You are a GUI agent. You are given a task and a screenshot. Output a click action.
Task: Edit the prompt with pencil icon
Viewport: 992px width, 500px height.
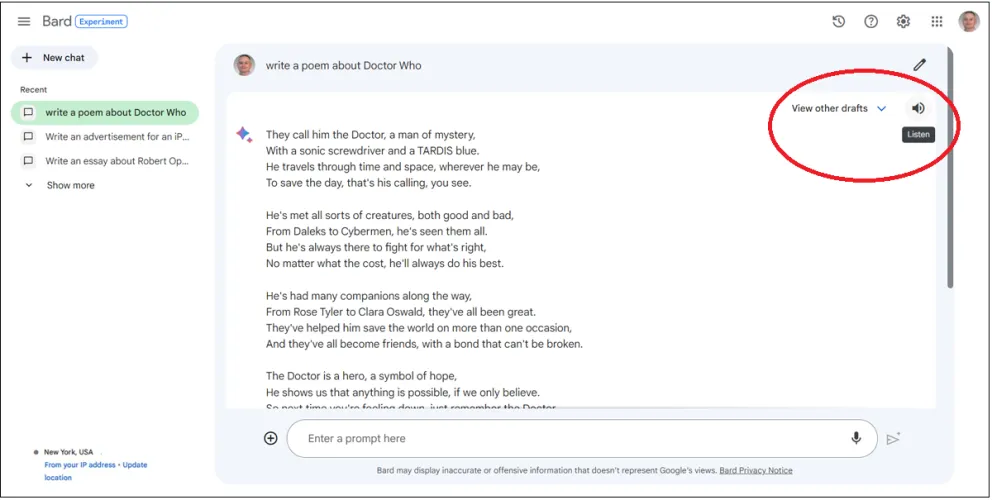(x=920, y=65)
